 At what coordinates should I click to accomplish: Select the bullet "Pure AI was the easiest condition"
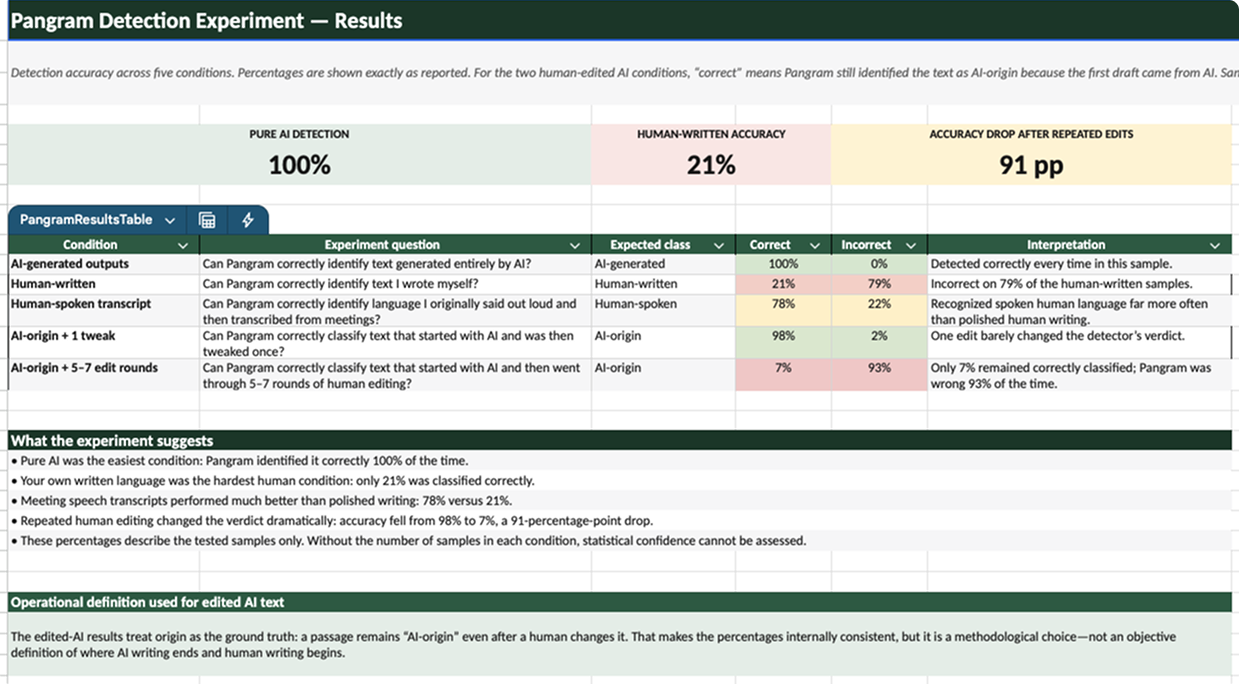(x=239, y=461)
